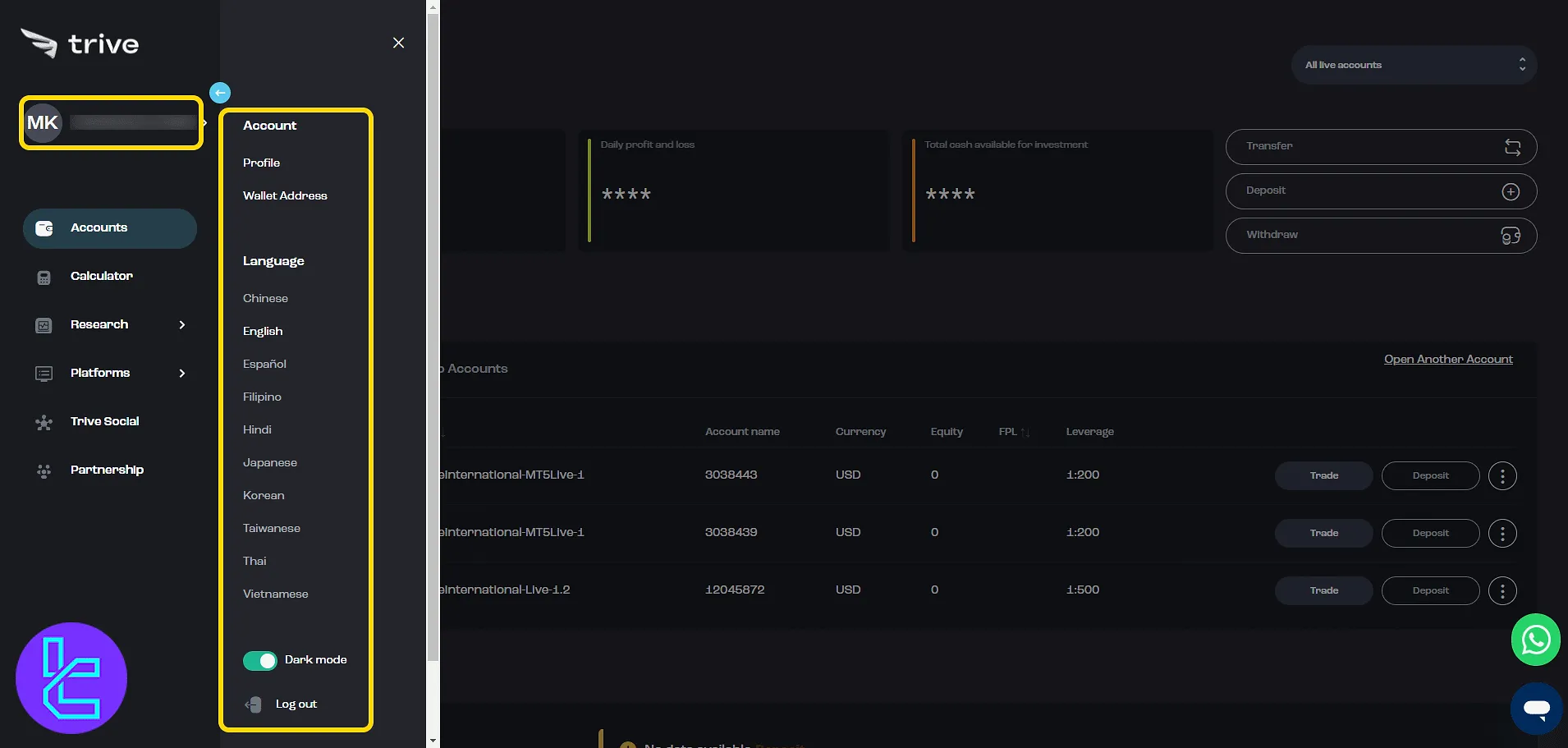Click the Partnership icon
Image resolution: width=1568 pixels, height=748 pixels.
(x=44, y=470)
